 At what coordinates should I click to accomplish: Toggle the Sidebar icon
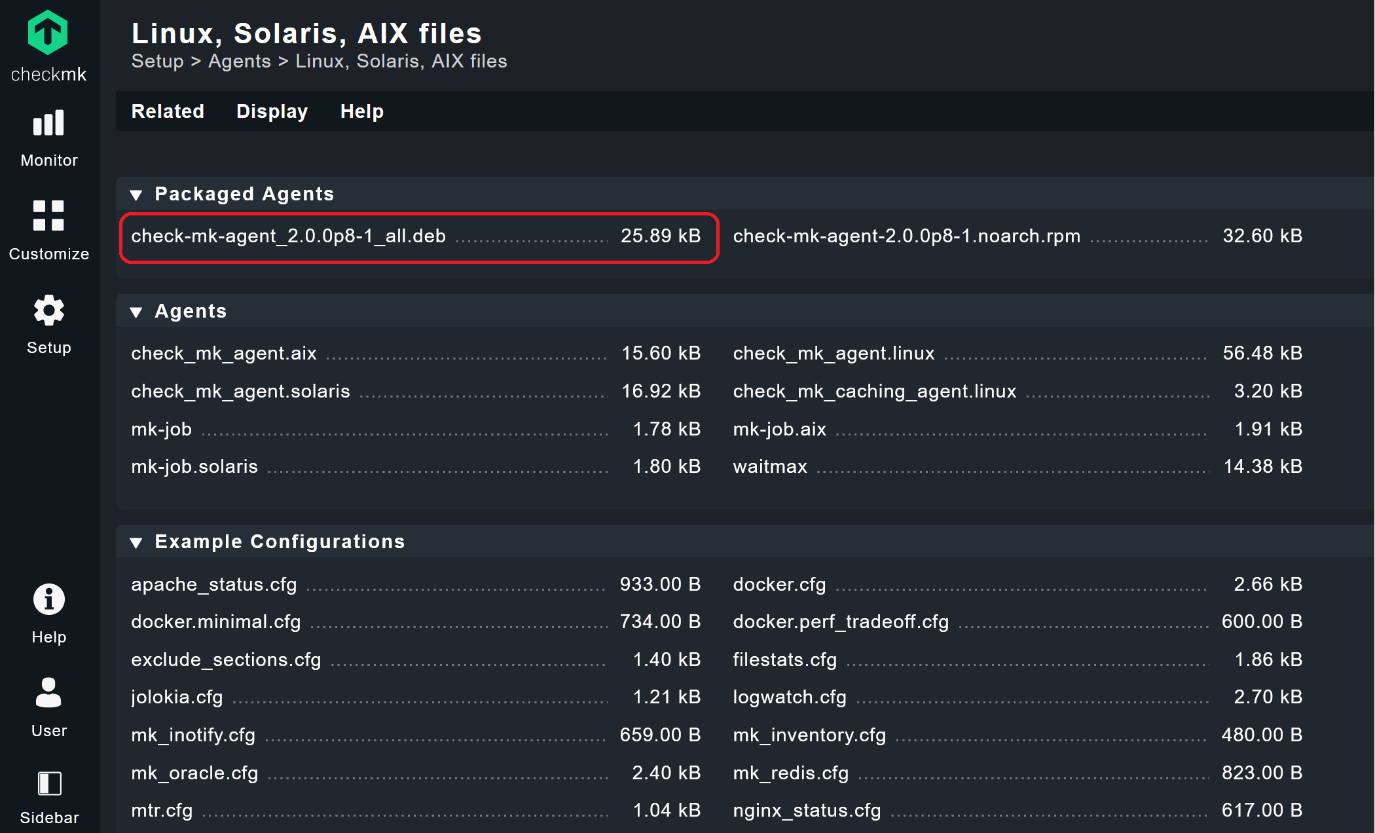(49, 783)
